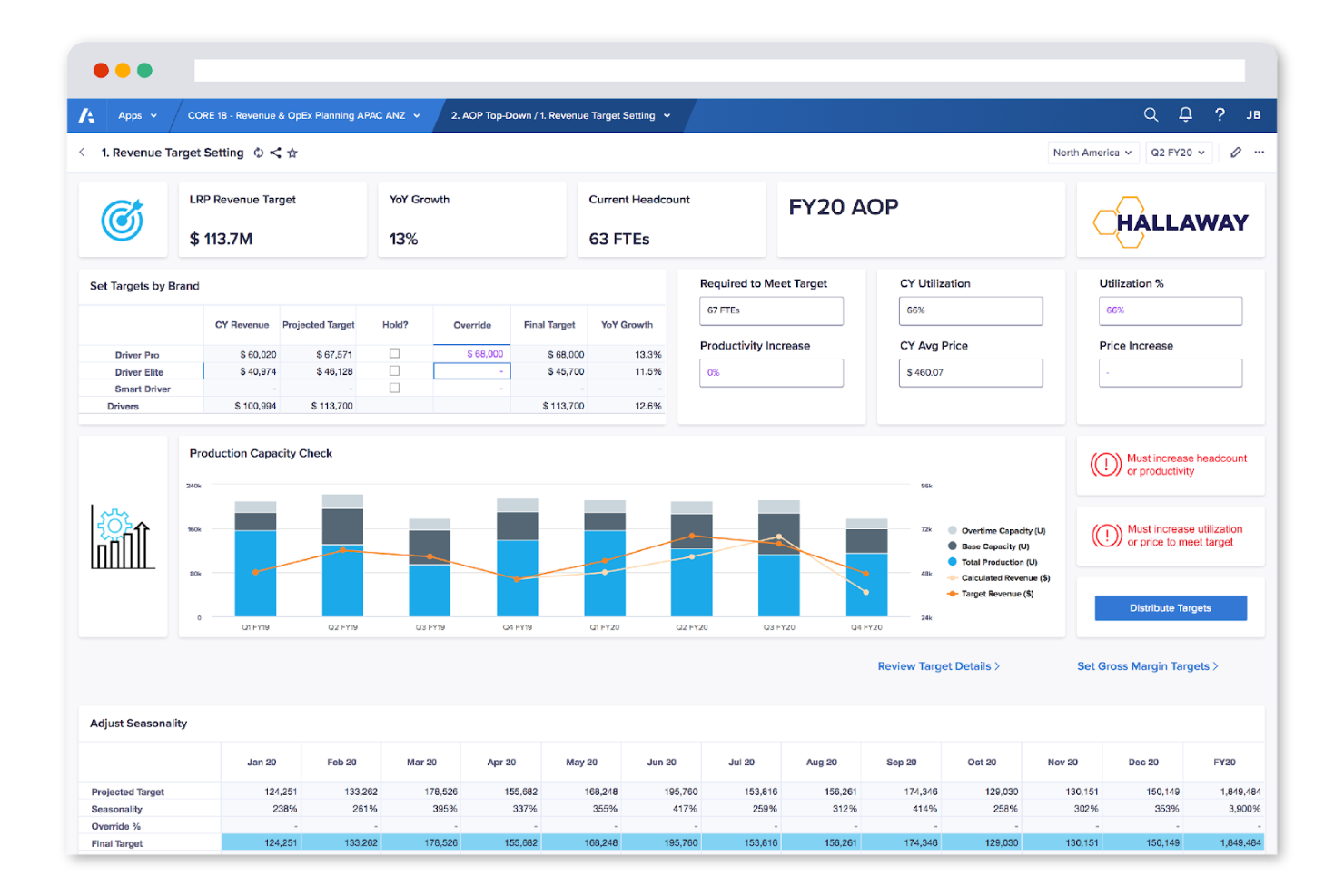The height and width of the screenshot is (896, 1344).
Task: Share the Revenue Target Setting dashboard
Action: [x=277, y=153]
